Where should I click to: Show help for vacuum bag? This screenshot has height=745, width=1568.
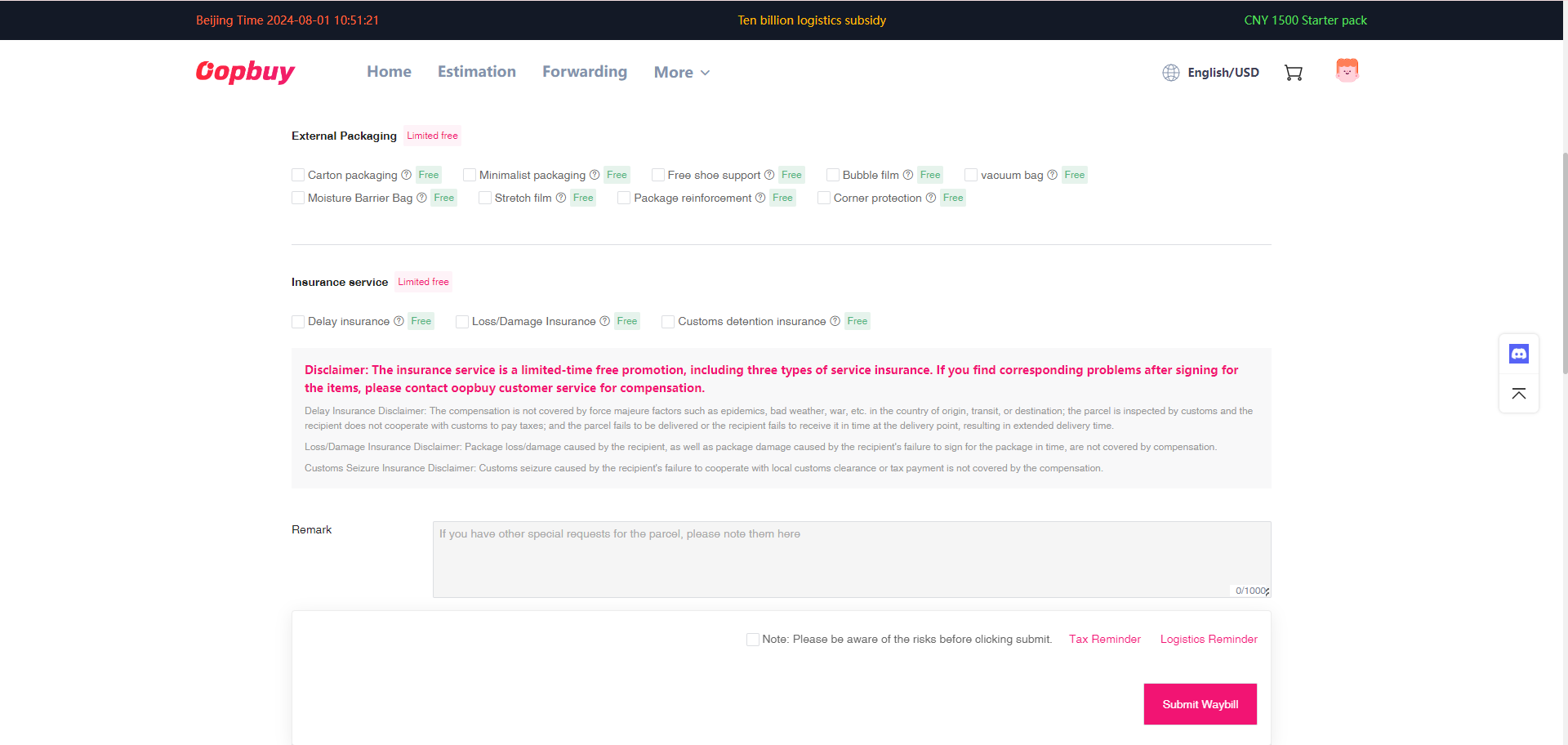pos(1053,175)
